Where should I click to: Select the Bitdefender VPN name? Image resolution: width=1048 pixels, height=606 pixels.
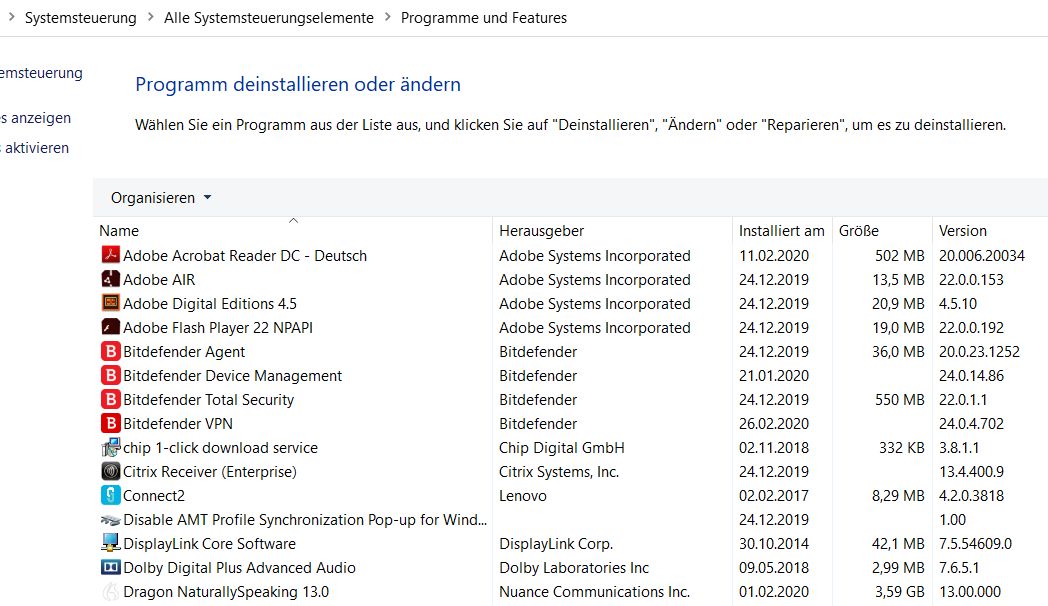pyautogui.click(x=178, y=424)
